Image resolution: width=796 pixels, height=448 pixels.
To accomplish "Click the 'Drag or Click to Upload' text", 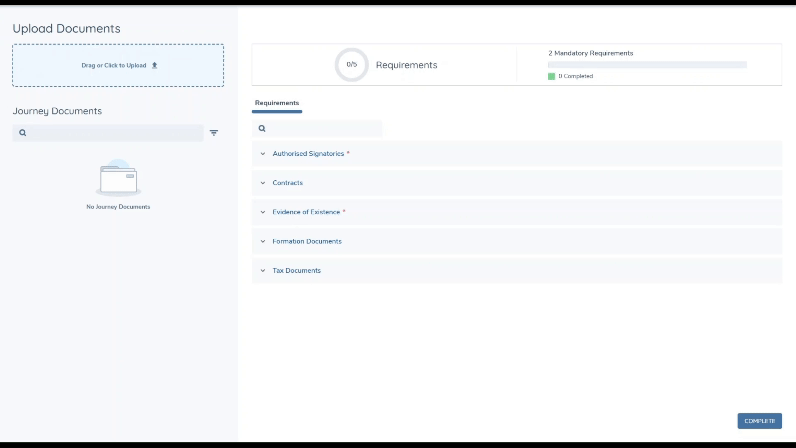I will point(114,66).
